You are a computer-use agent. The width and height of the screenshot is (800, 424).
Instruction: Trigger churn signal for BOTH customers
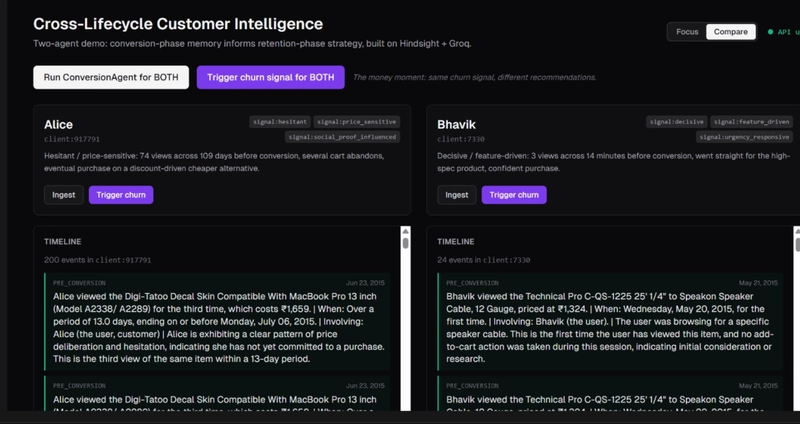270,77
